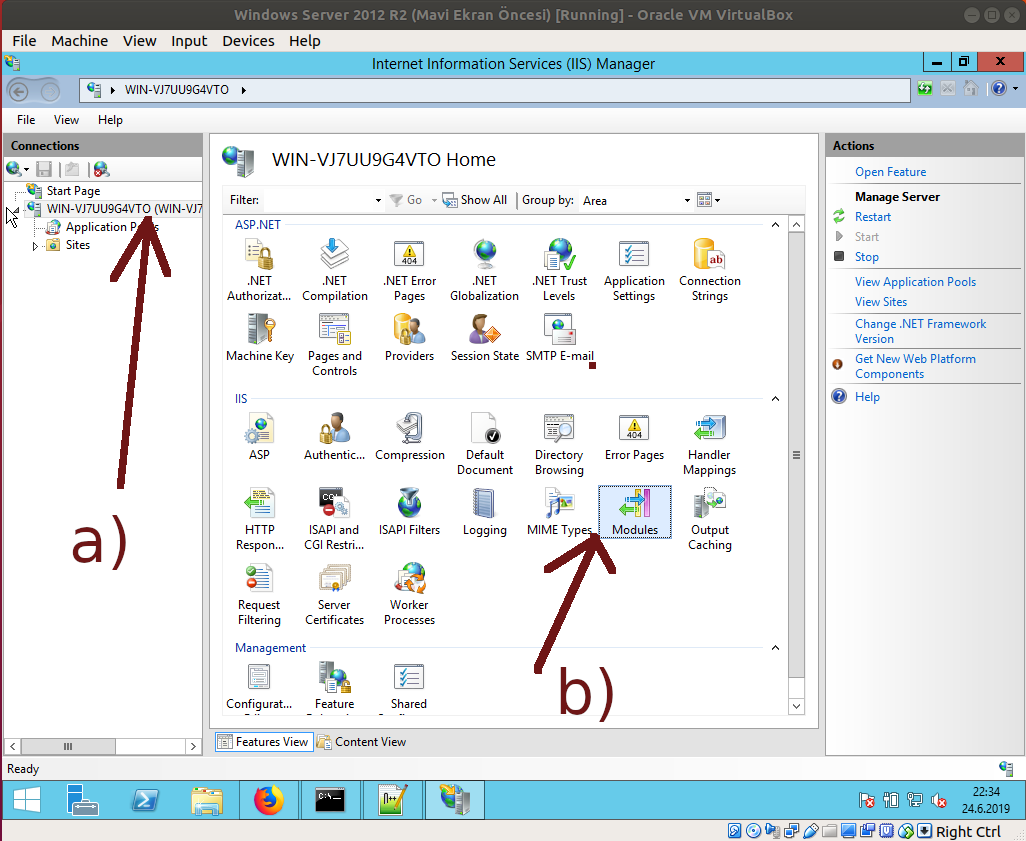The width and height of the screenshot is (1026, 841).
Task: Collapse the ASP.NET feature group
Action: [775, 225]
